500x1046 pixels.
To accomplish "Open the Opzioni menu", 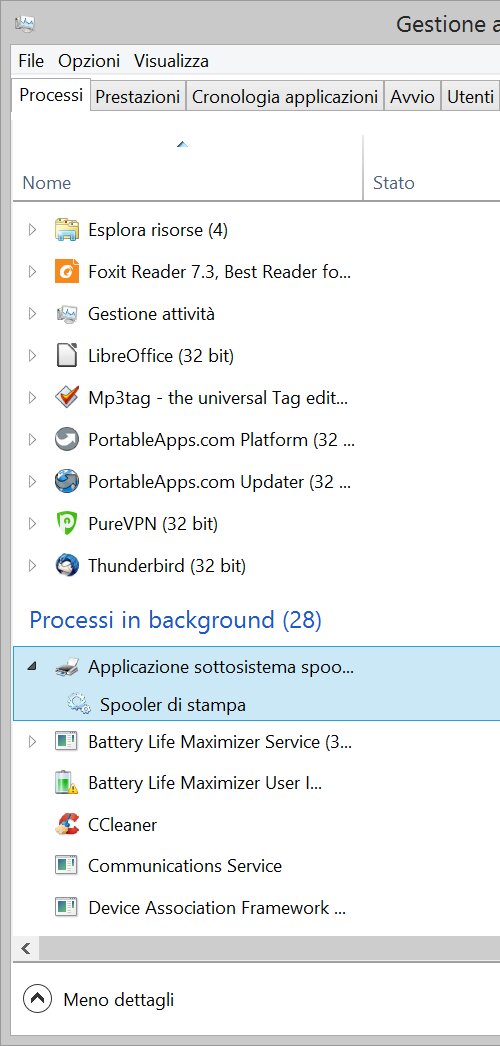I will tap(89, 61).
